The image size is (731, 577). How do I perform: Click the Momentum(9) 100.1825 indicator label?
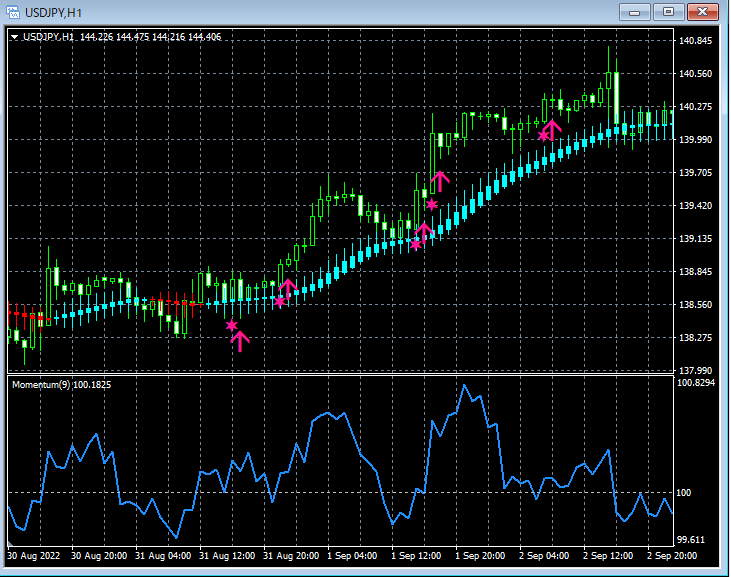[x=62, y=385]
